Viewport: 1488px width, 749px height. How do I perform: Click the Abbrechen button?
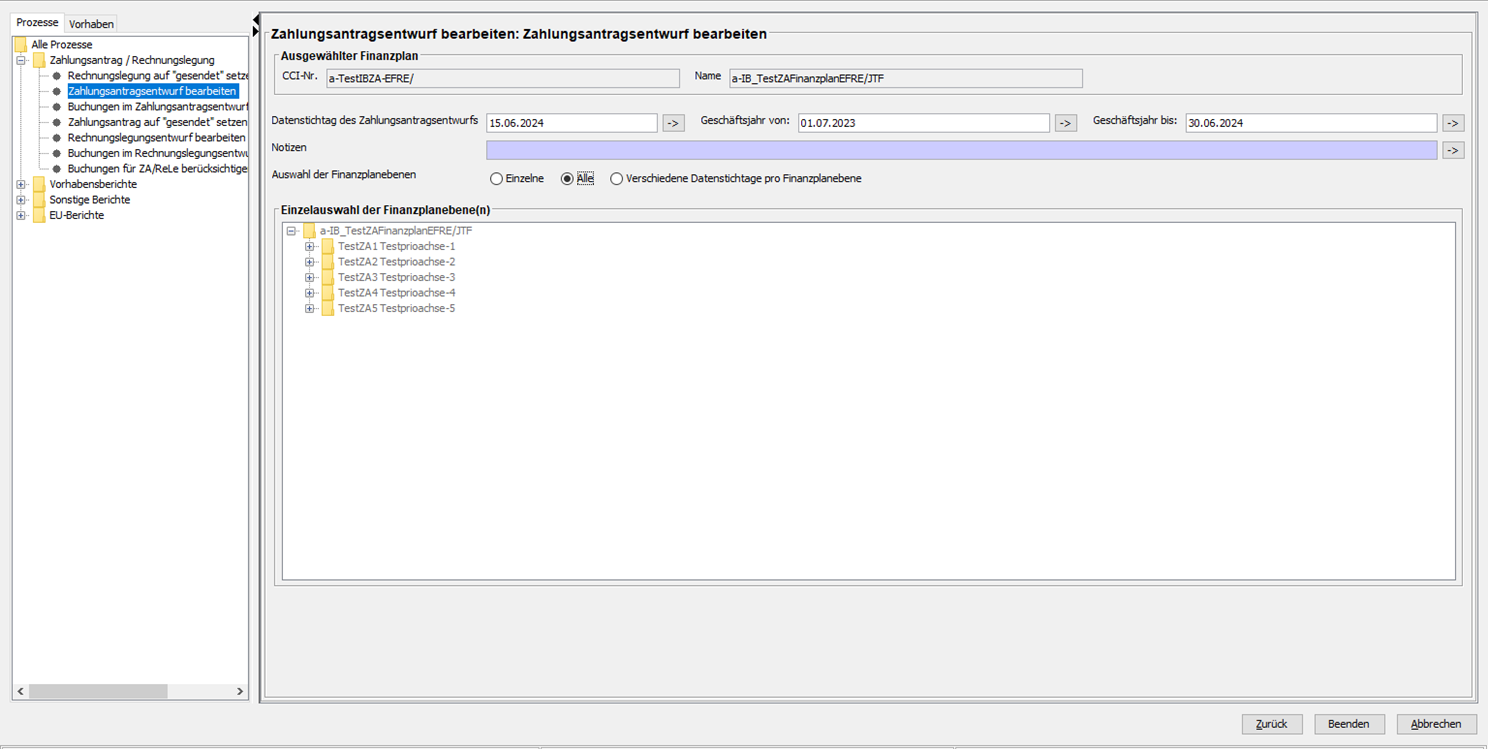click(1436, 724)
